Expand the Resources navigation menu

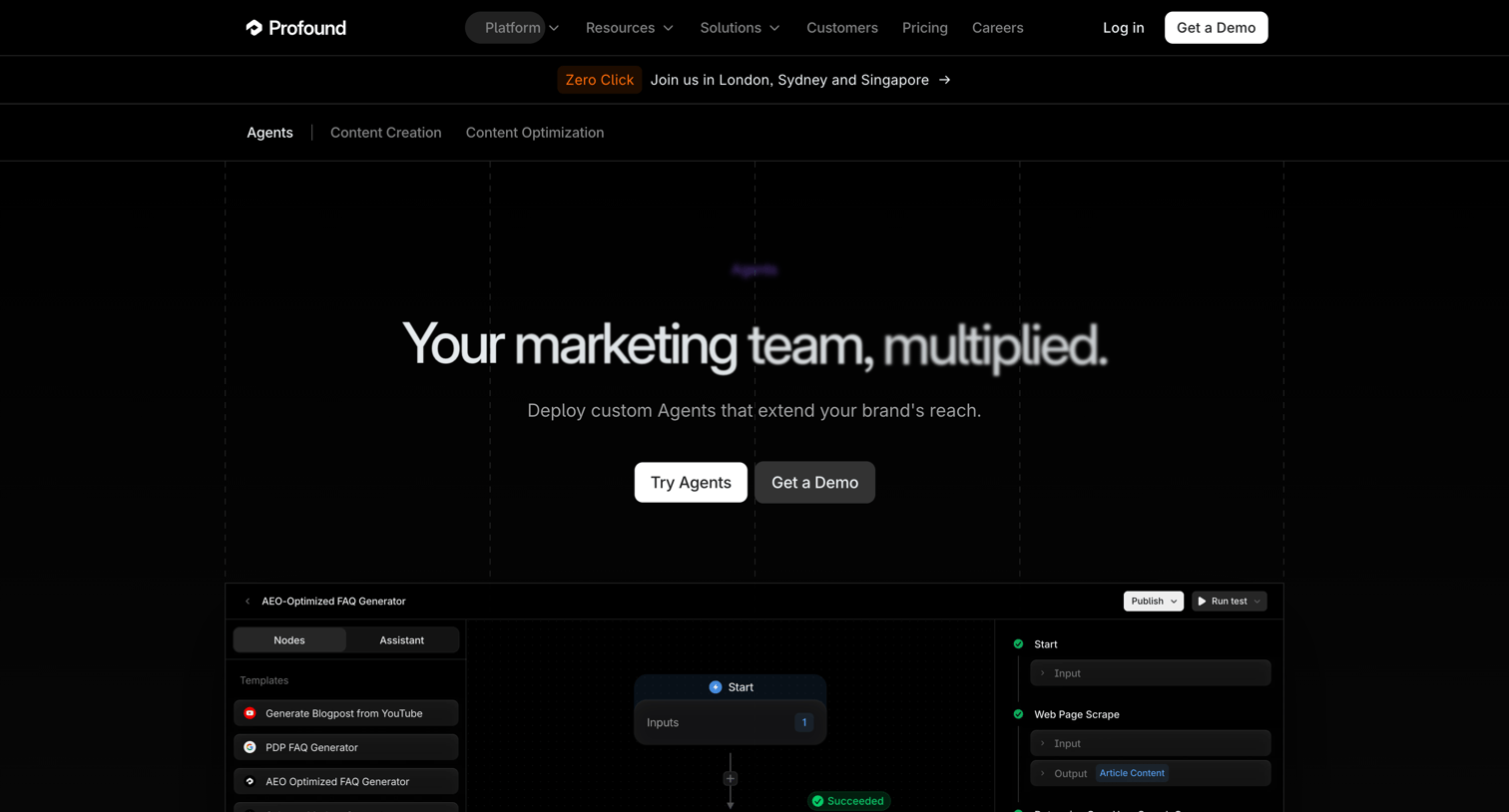[630, 28]
